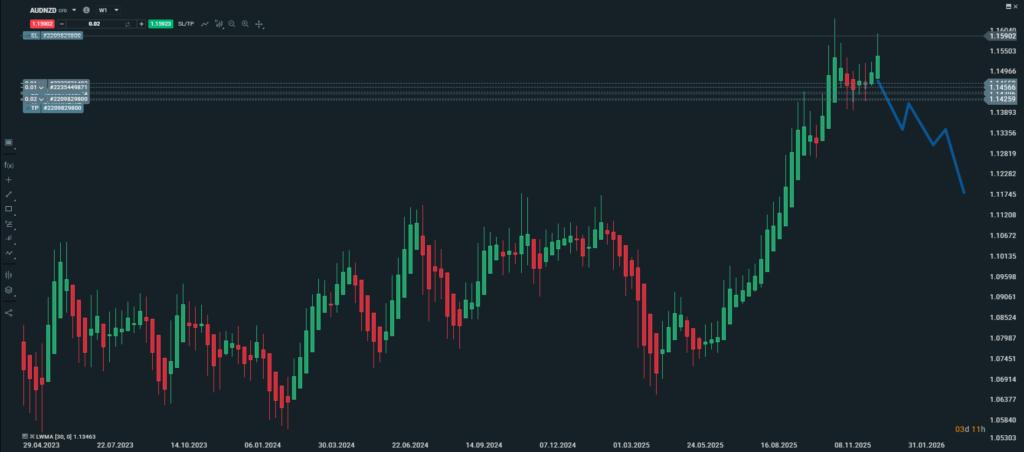Expand the 0.02 position order label

point(42,99)
